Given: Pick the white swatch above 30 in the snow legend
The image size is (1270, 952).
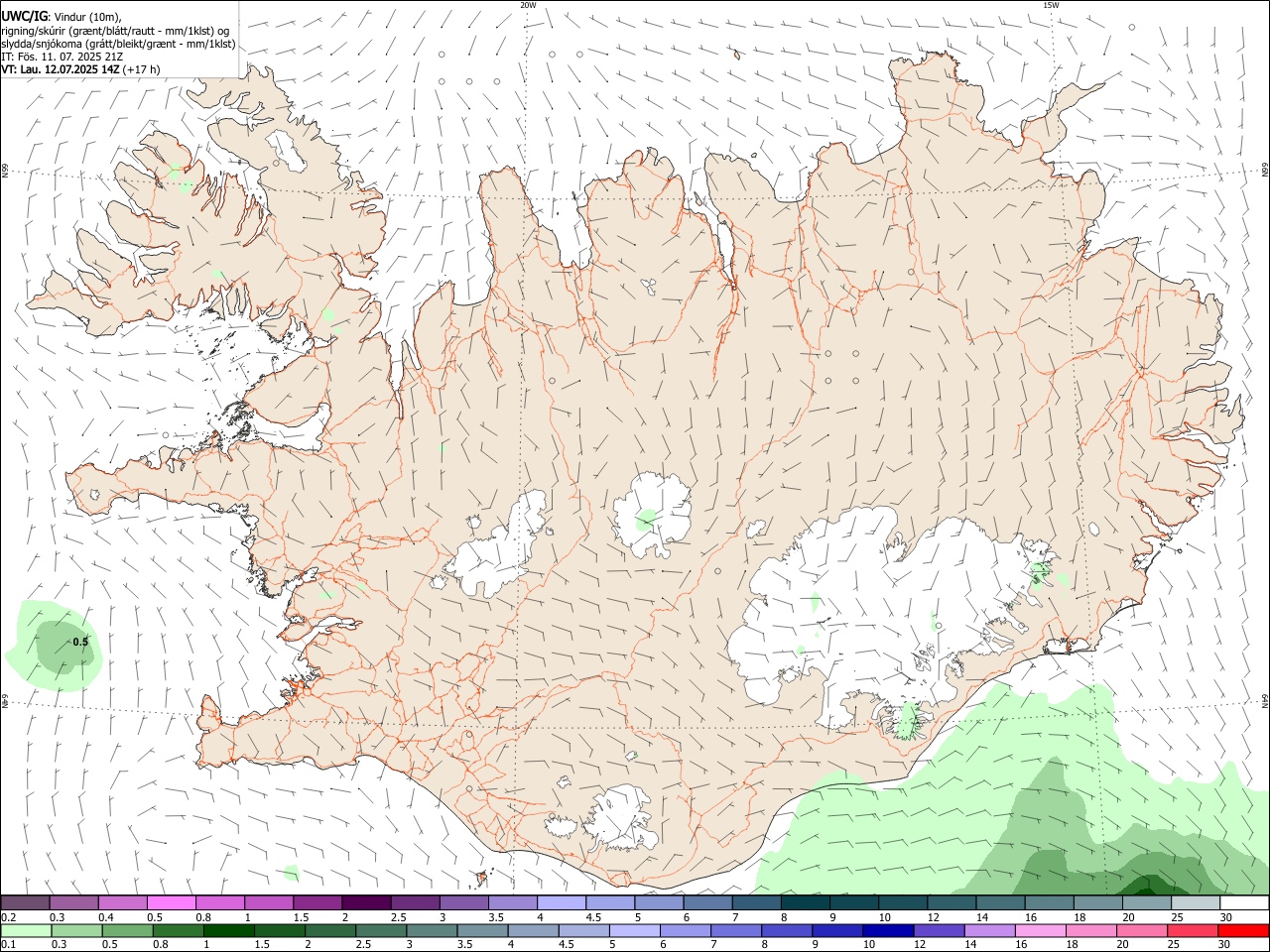Looking at the screenshot, I should click(x=1245, y=902).
